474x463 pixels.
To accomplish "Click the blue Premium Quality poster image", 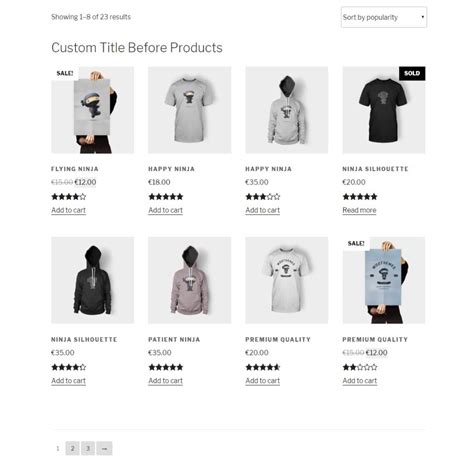I will pyautogui.click(x=384, y=280).
